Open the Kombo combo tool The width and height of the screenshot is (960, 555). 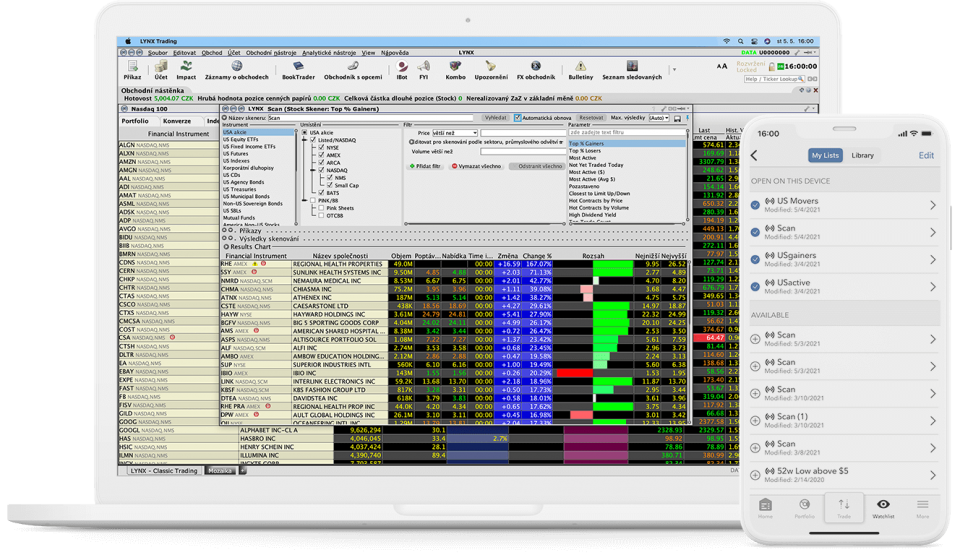455,70
